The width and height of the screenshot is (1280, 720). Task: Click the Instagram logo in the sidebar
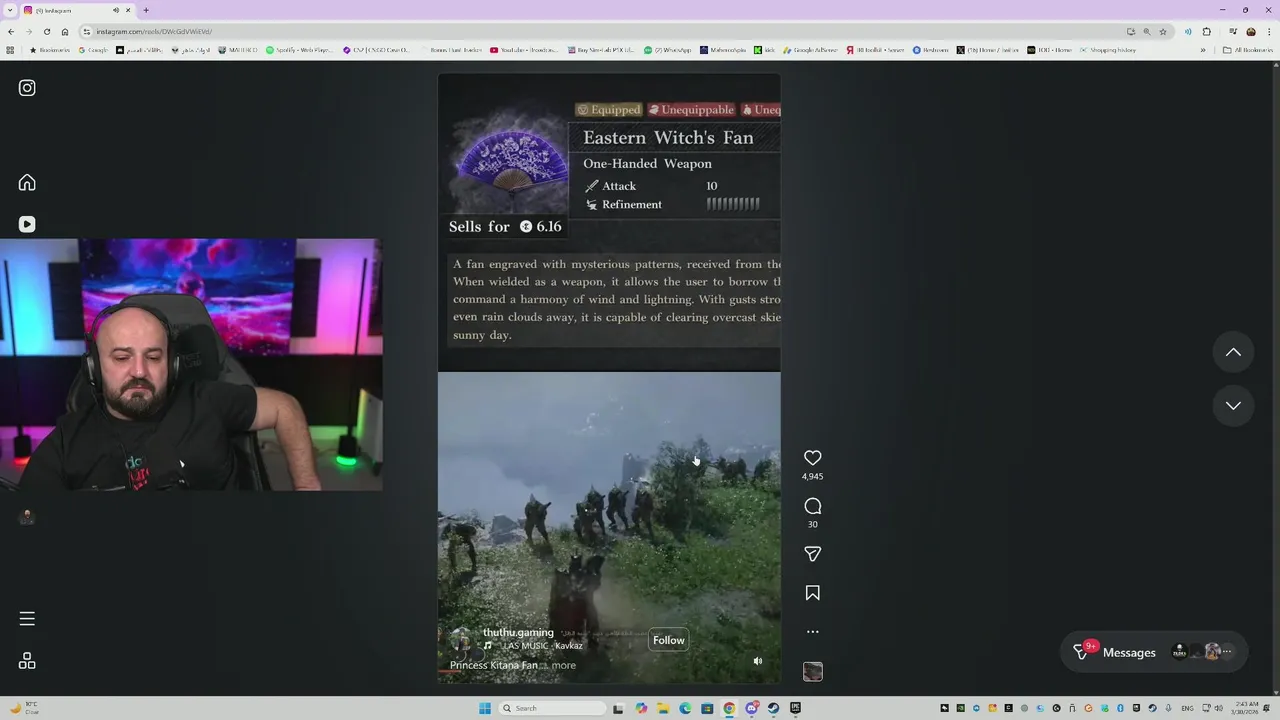pos(27,88)
